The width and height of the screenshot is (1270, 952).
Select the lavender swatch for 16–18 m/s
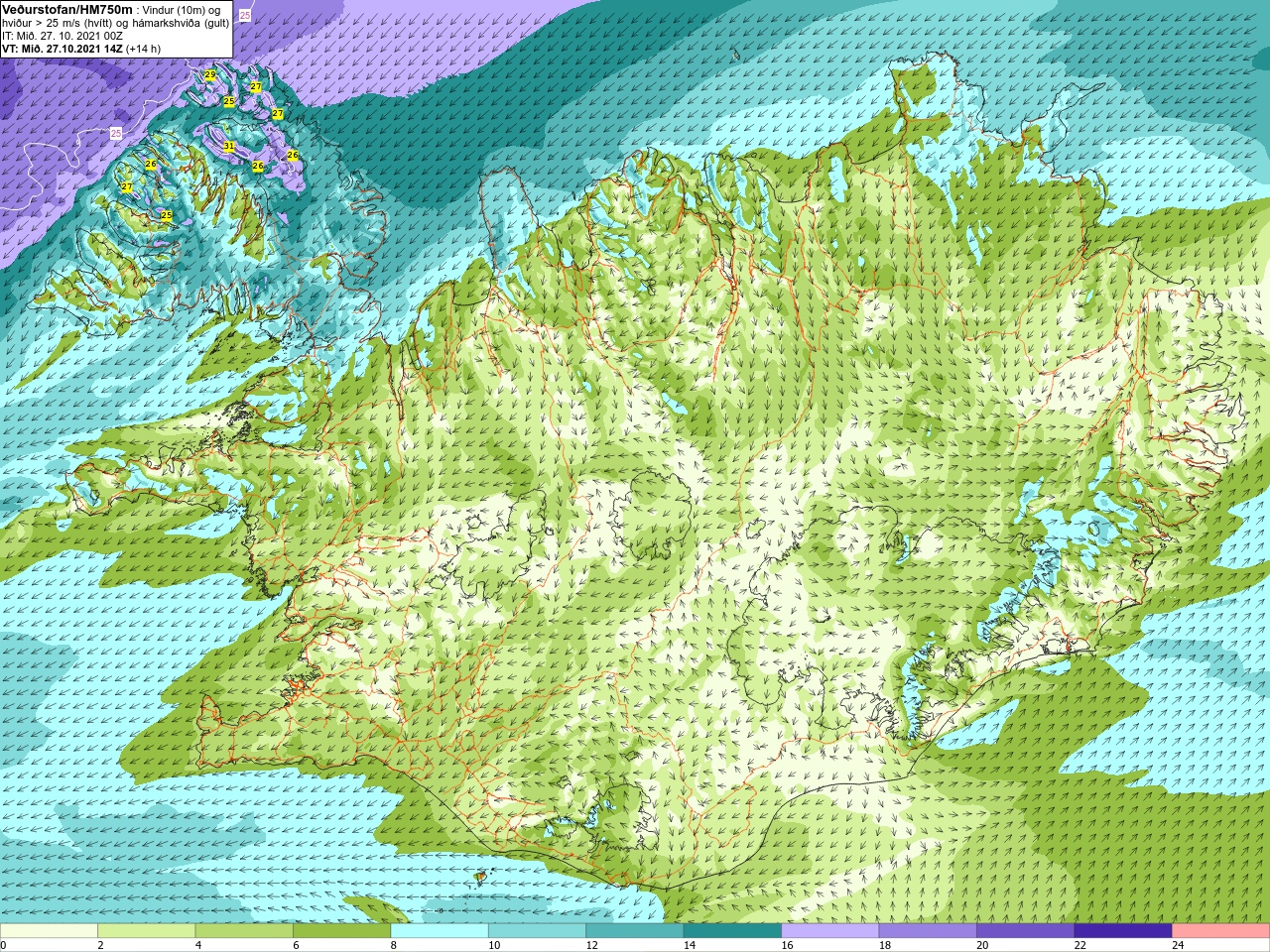[830, 931]
